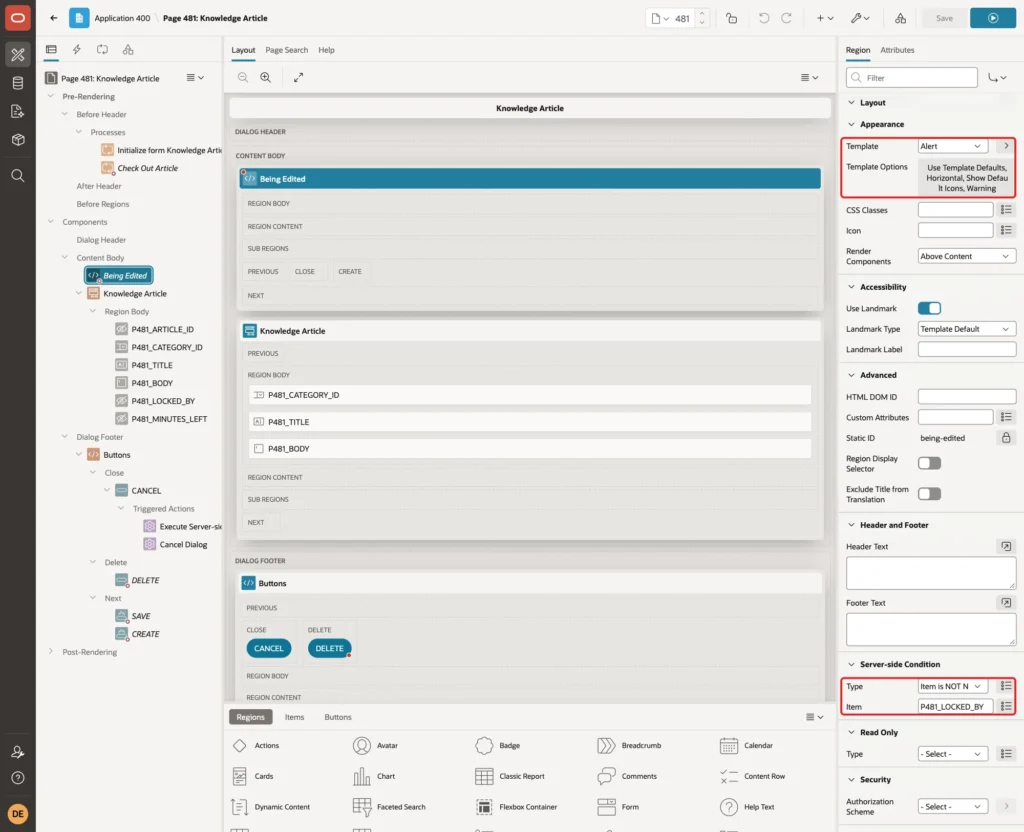1024x832 pixels.
Task: Open Icon picker list button
Action: pos(1006,231)
